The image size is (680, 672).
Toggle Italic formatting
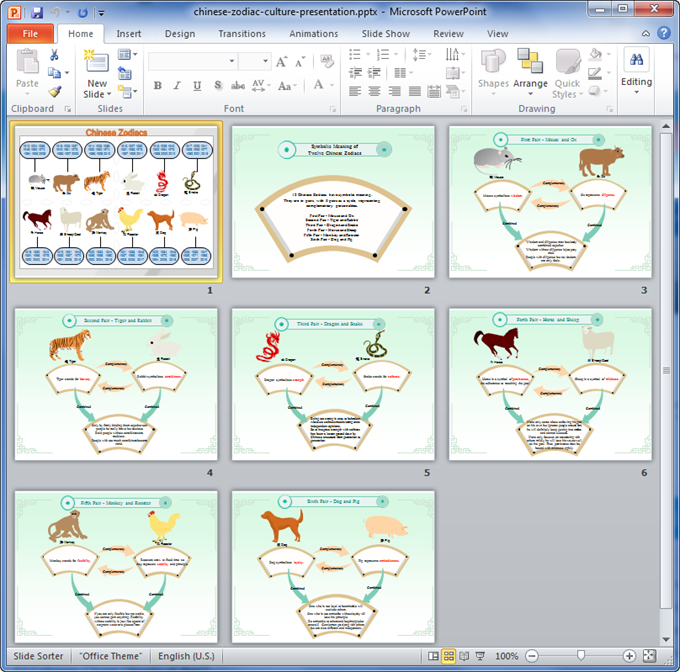177,86
